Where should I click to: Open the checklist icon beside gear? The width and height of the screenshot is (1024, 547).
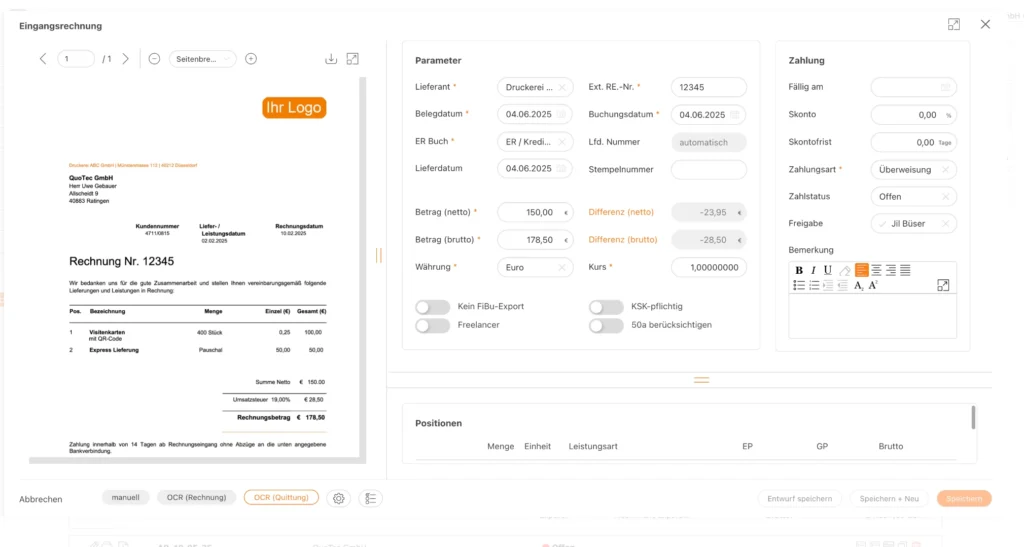pyautogui.click(x=370, y=499)
